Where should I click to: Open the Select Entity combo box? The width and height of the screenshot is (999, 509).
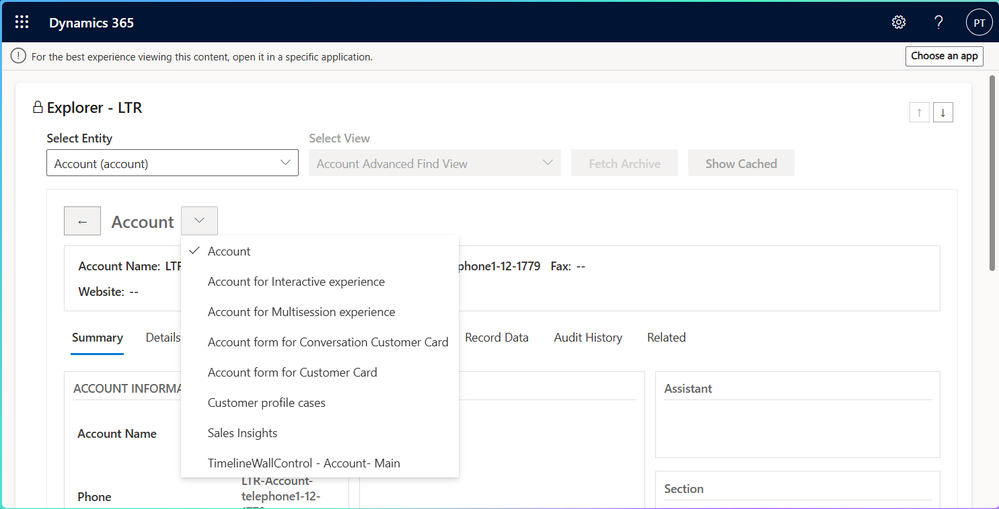point(172,163)
